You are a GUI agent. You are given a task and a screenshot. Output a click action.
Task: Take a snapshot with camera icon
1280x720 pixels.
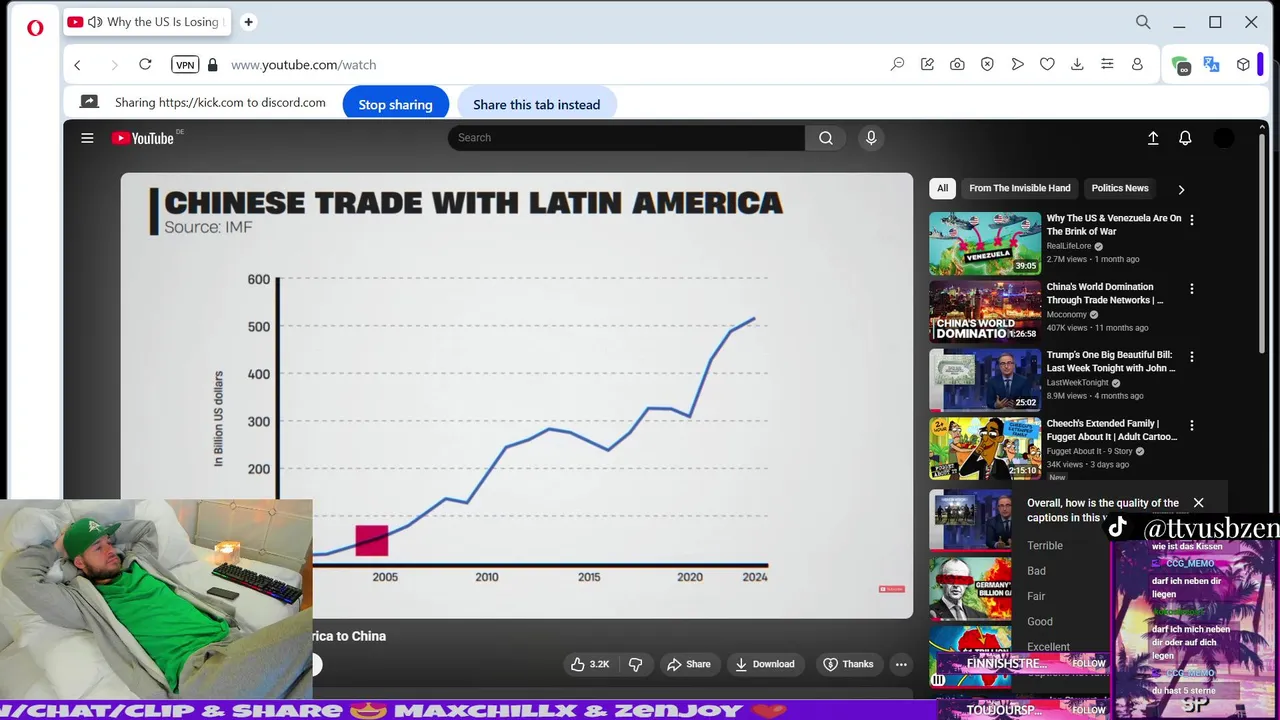coord(957,64)
